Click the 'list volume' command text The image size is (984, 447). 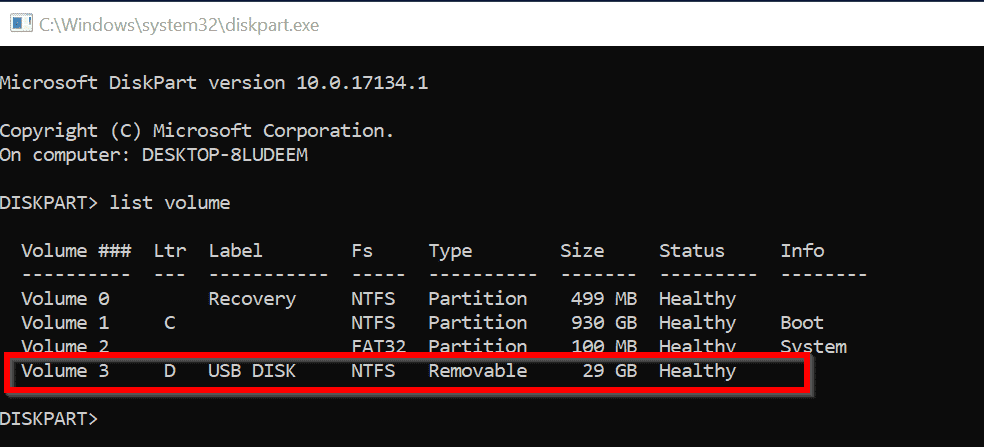coord(170,203)
